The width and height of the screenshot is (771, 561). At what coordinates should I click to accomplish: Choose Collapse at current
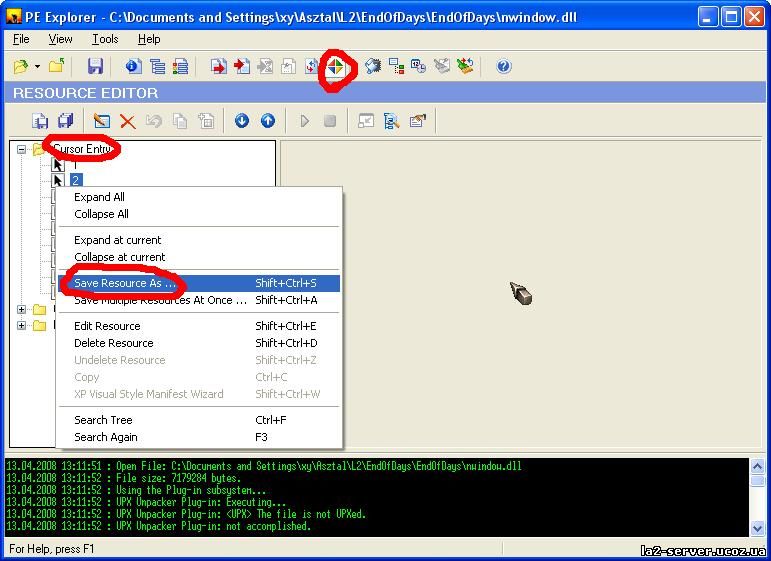pos(199,257)
